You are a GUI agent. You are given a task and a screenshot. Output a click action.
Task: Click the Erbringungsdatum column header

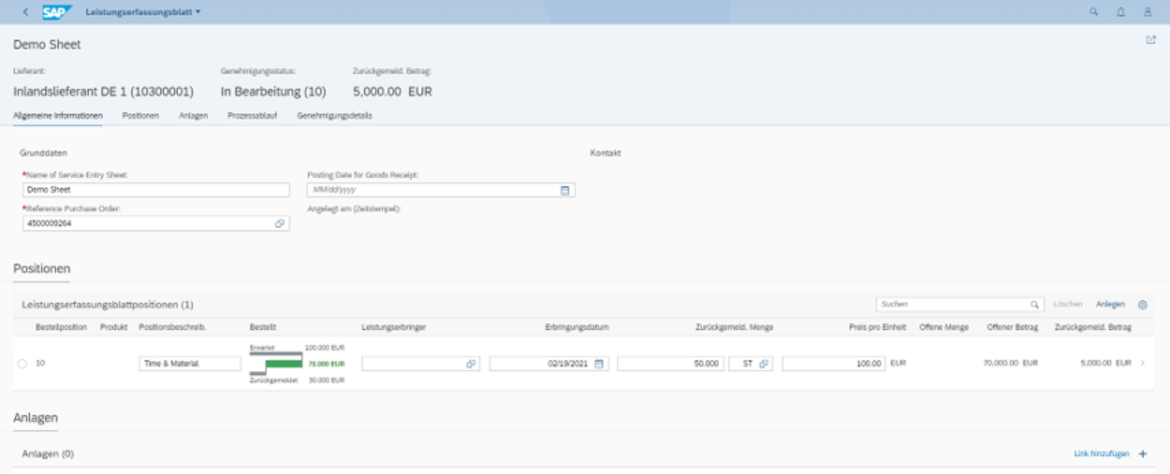tap(577, 327)
